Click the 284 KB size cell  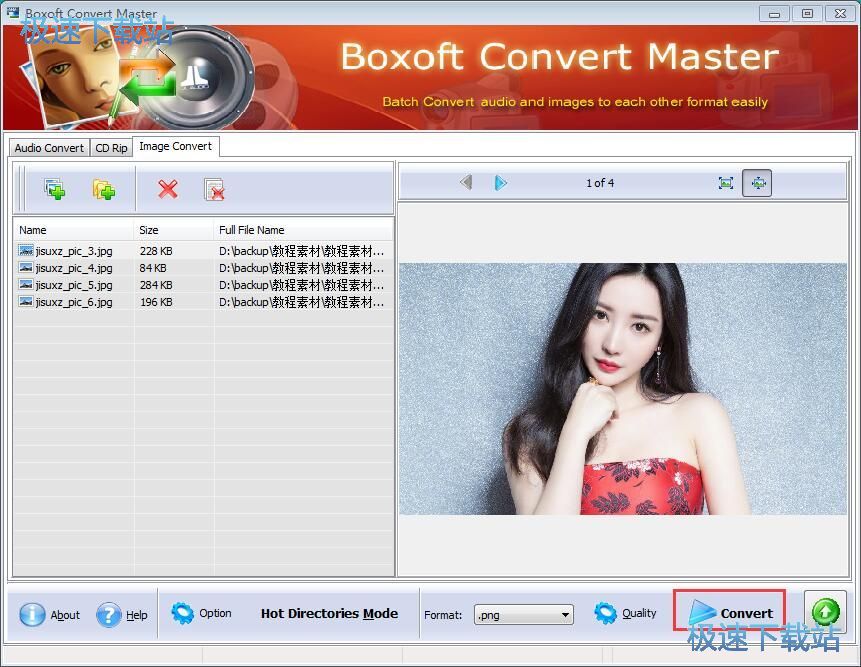click(156, 285)
